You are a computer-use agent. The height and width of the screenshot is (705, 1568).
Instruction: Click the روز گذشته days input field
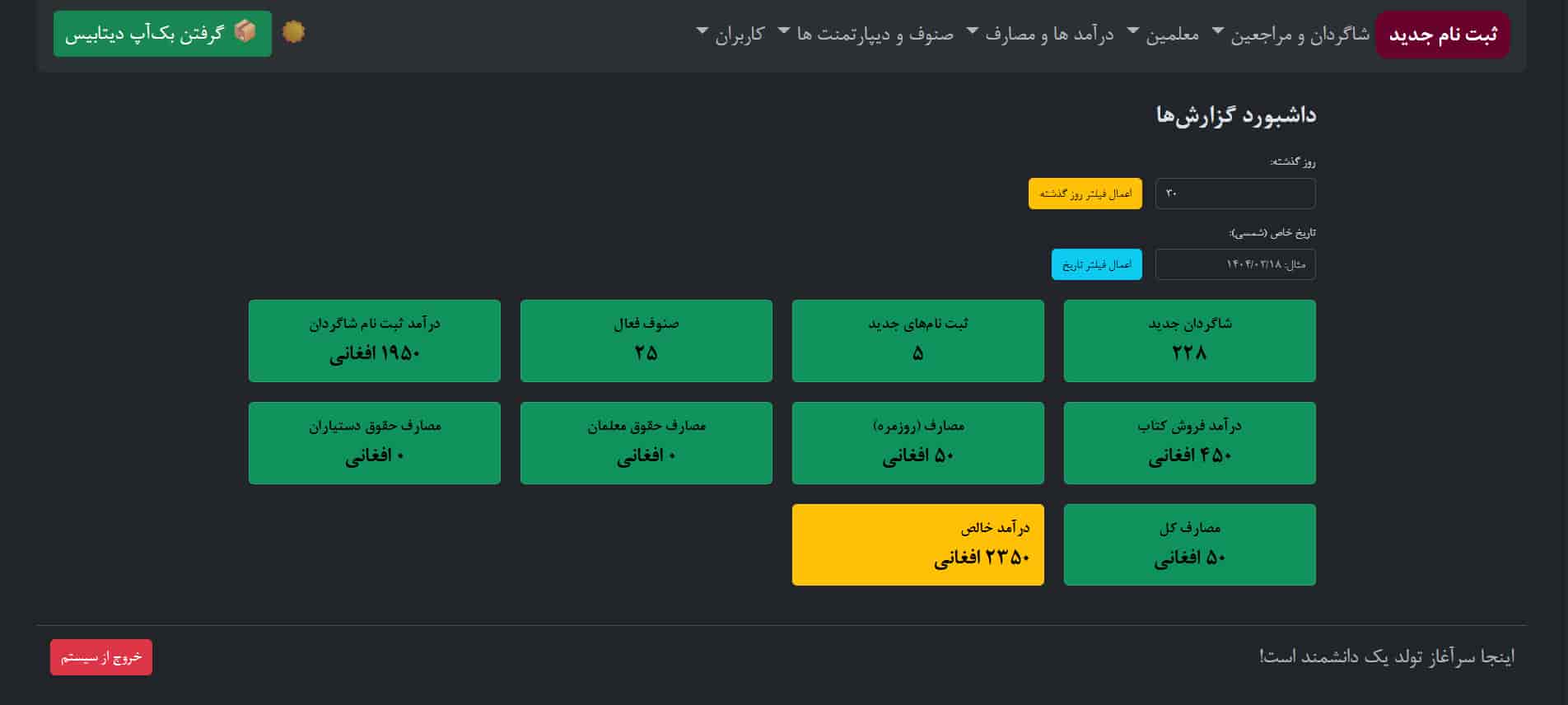point(1235,194)
